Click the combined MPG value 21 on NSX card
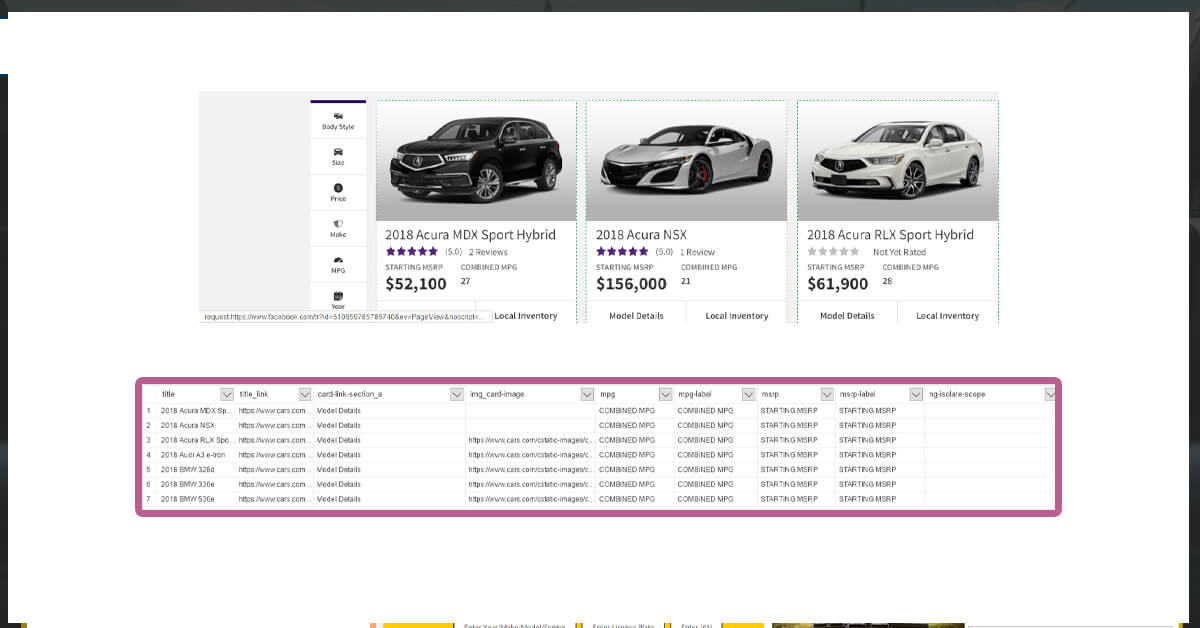Screen dimensions: 1200x628 [686, 281]
